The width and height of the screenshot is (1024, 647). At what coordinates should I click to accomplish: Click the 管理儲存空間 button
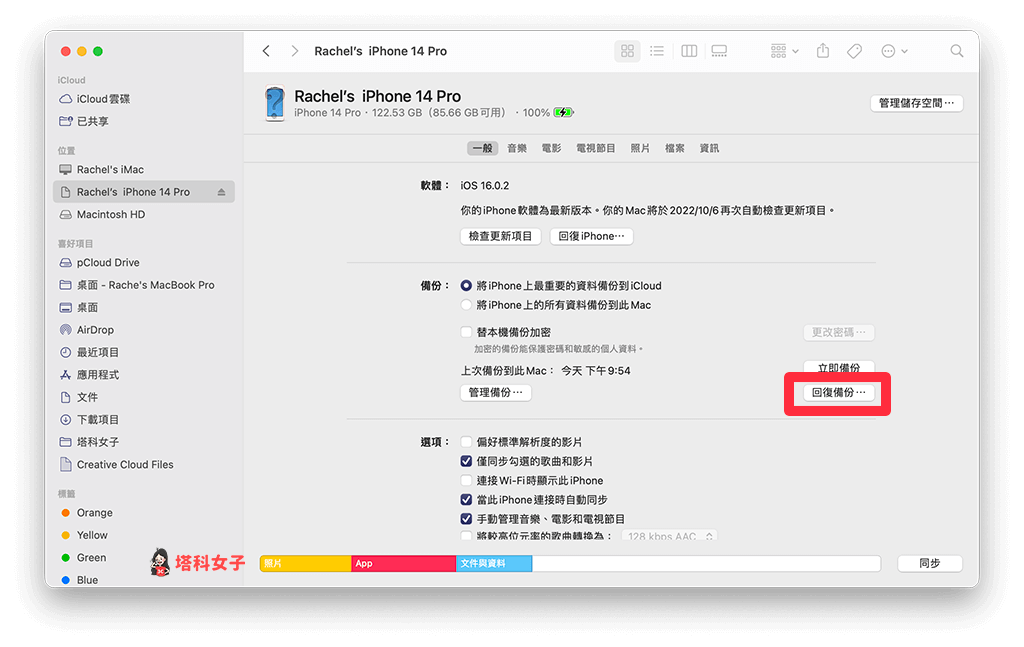point(916,103)
